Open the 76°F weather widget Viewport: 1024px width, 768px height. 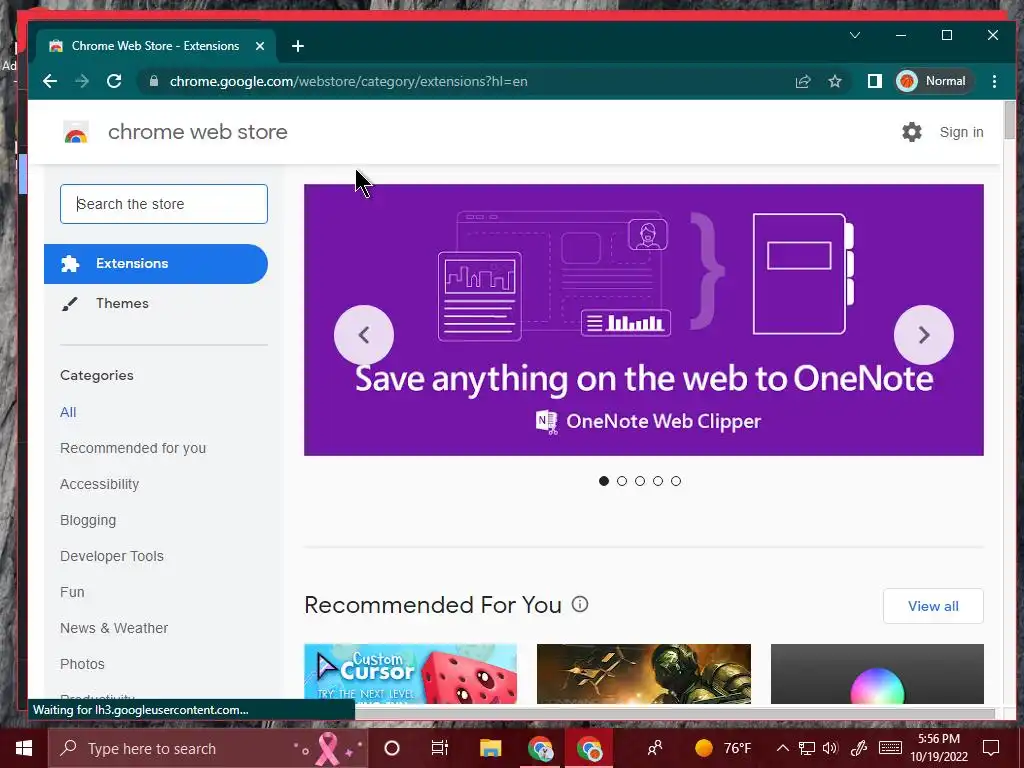723,748
